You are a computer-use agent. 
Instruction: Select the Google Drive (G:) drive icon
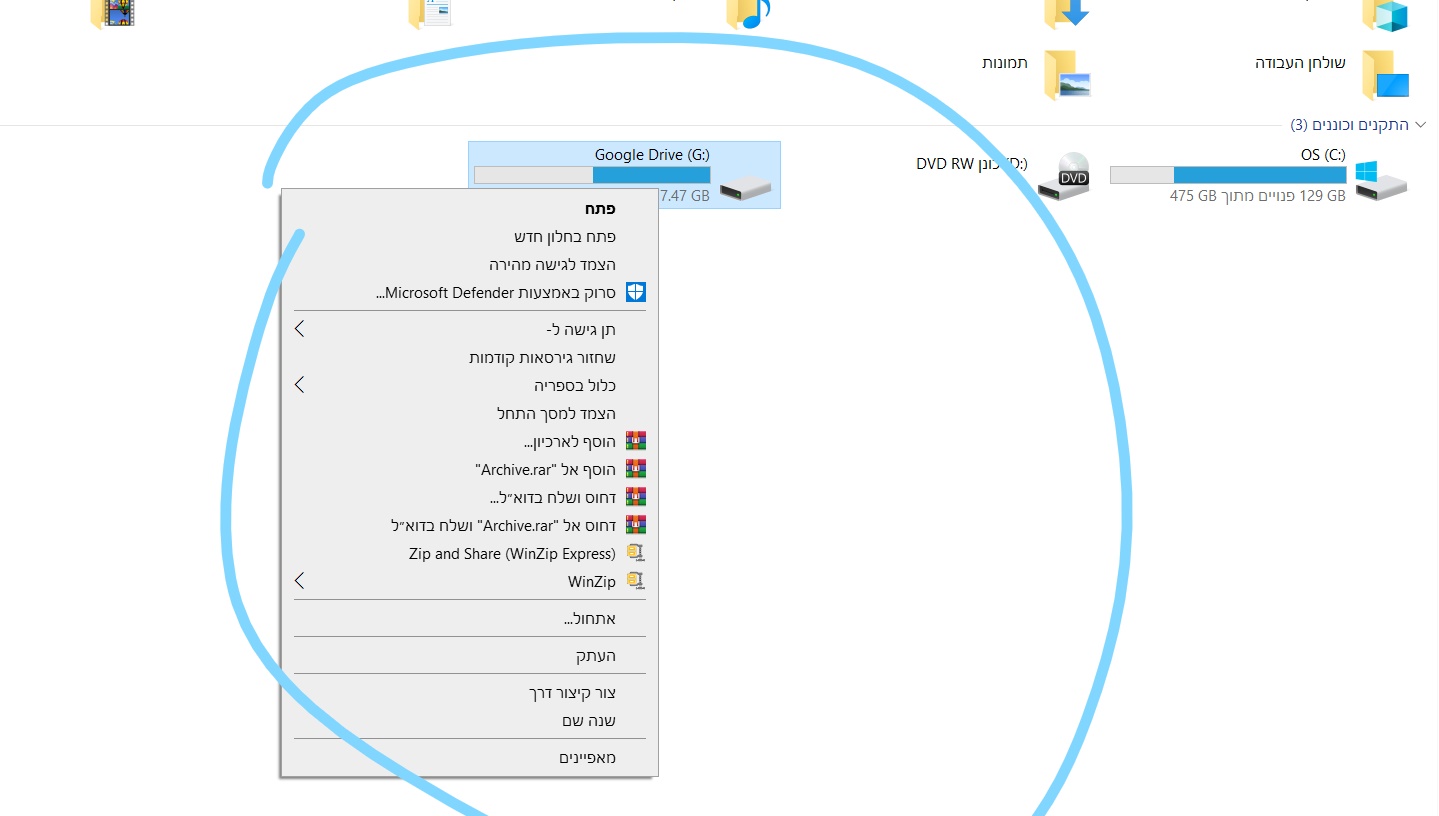[x=746, y=186]
